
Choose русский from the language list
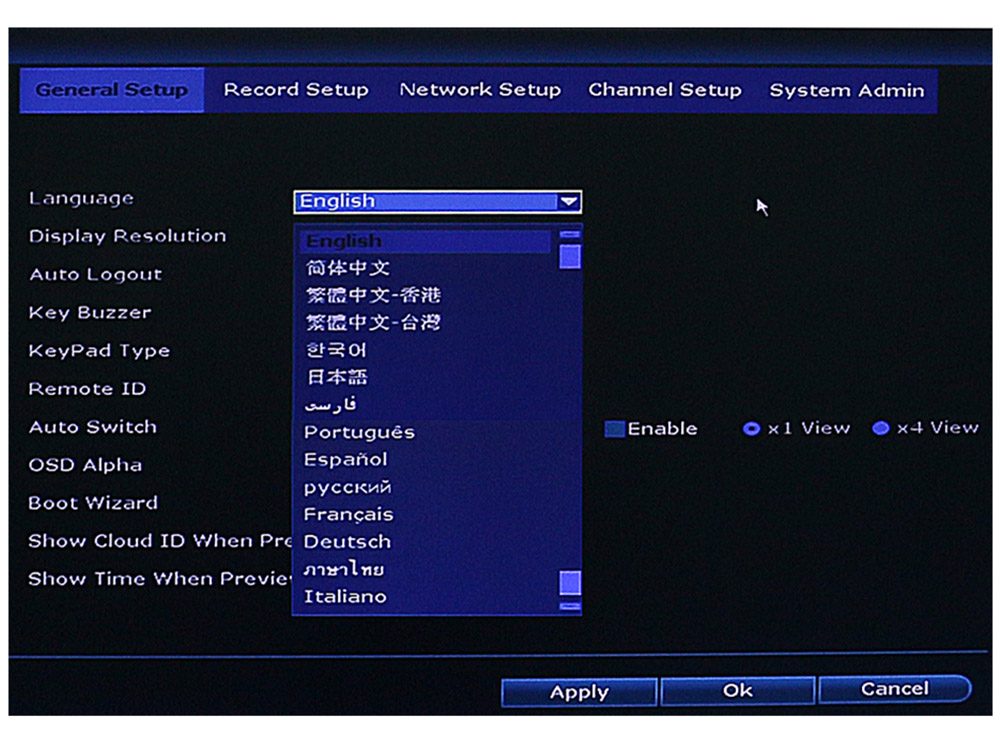click(x=347, y=487)
